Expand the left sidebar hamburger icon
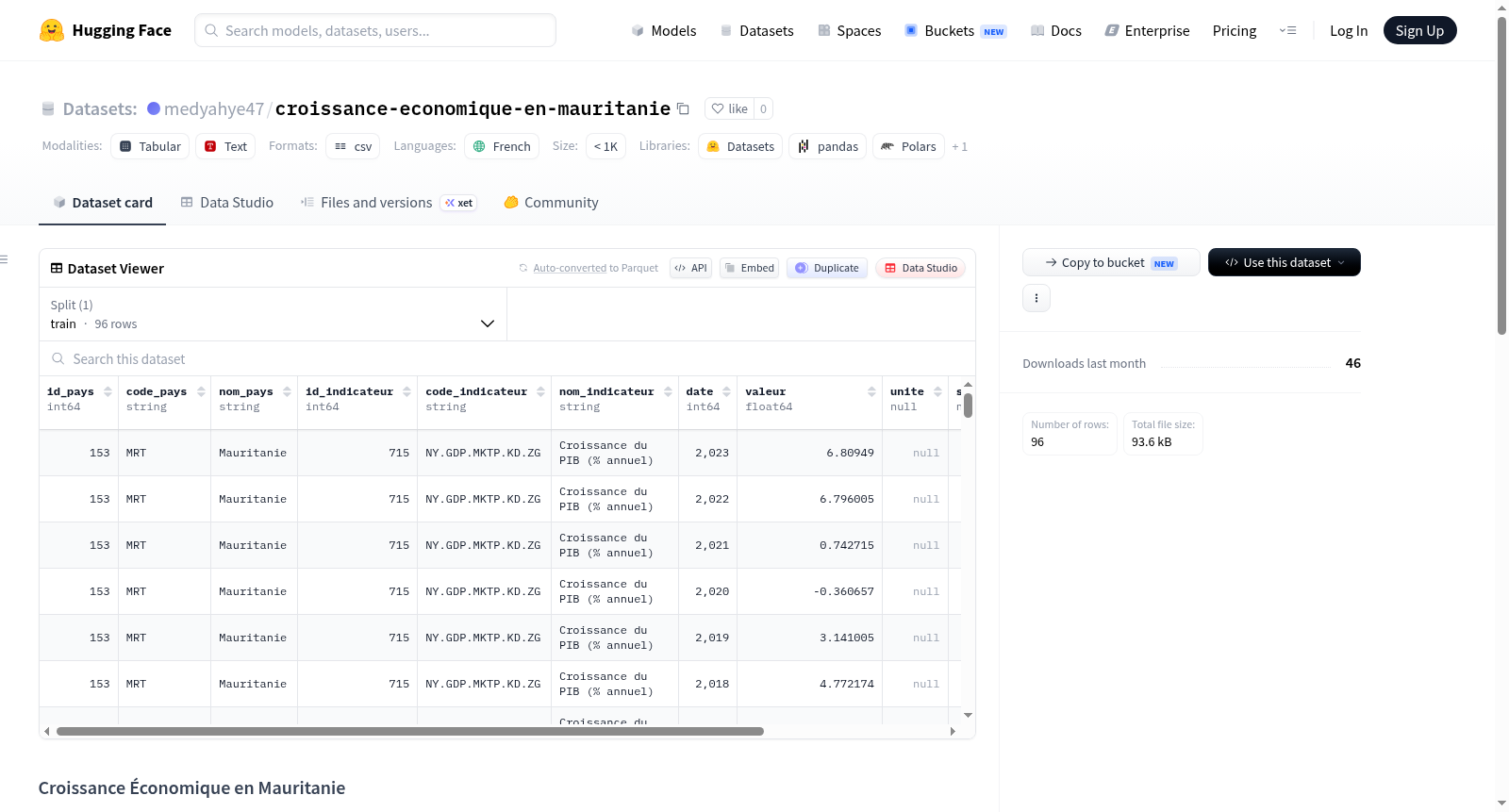 [4, 259]
